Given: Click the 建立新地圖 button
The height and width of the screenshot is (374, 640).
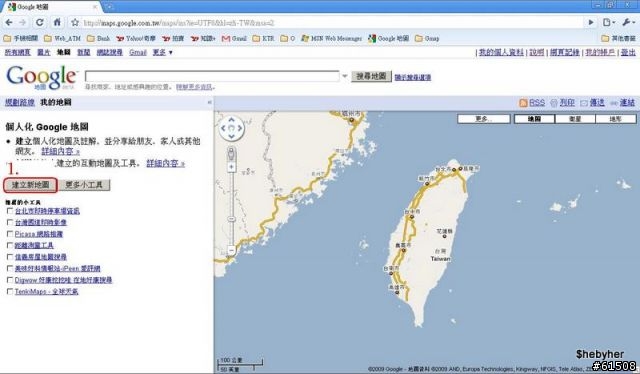Looking at the screenshot, I should click(31, 185).
